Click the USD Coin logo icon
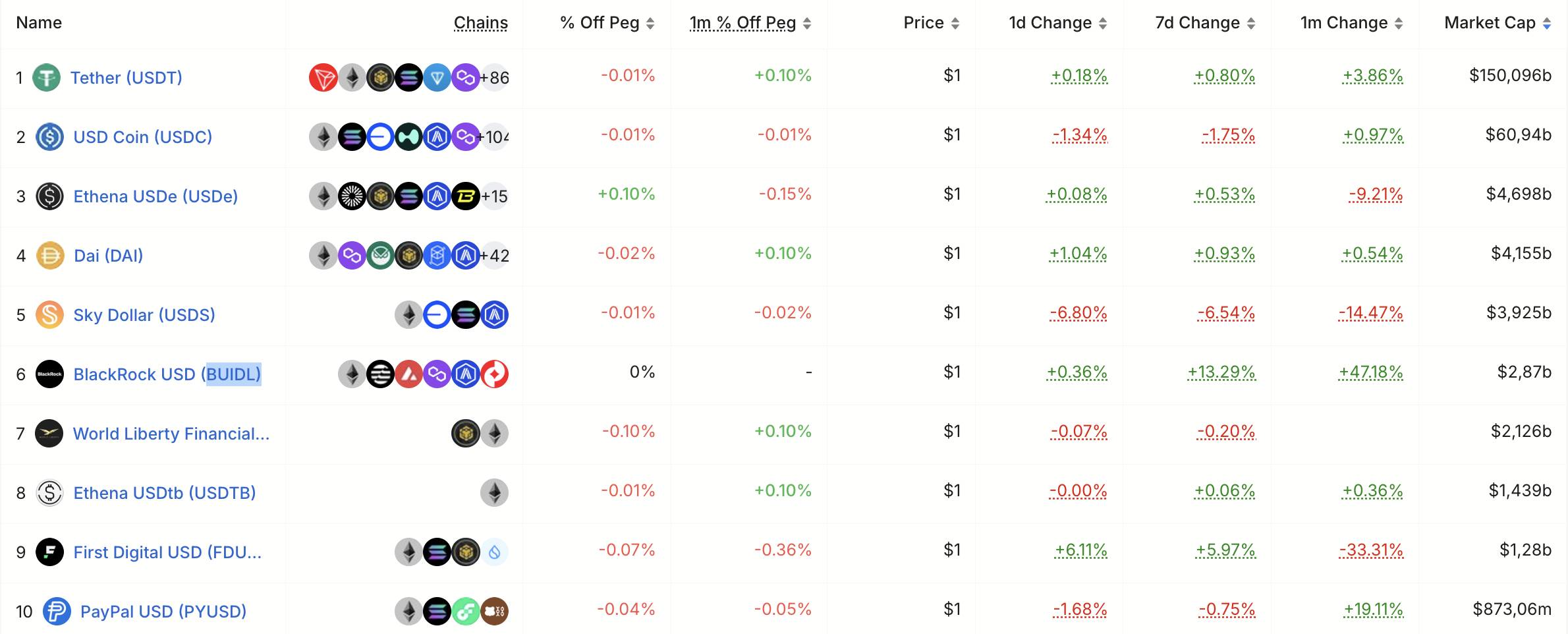1568x634 pixels. click(50, 137)
